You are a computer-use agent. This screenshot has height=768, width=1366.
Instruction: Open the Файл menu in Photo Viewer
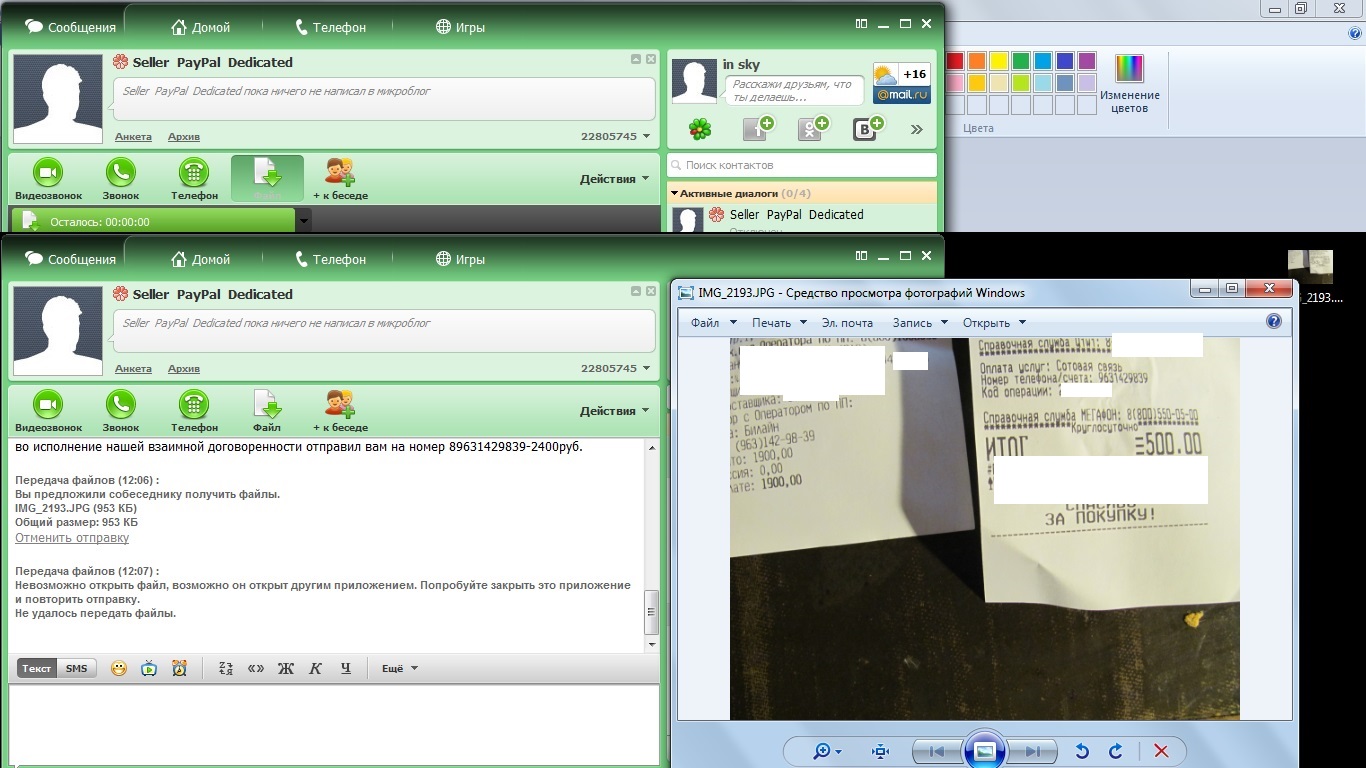point(713,323)
